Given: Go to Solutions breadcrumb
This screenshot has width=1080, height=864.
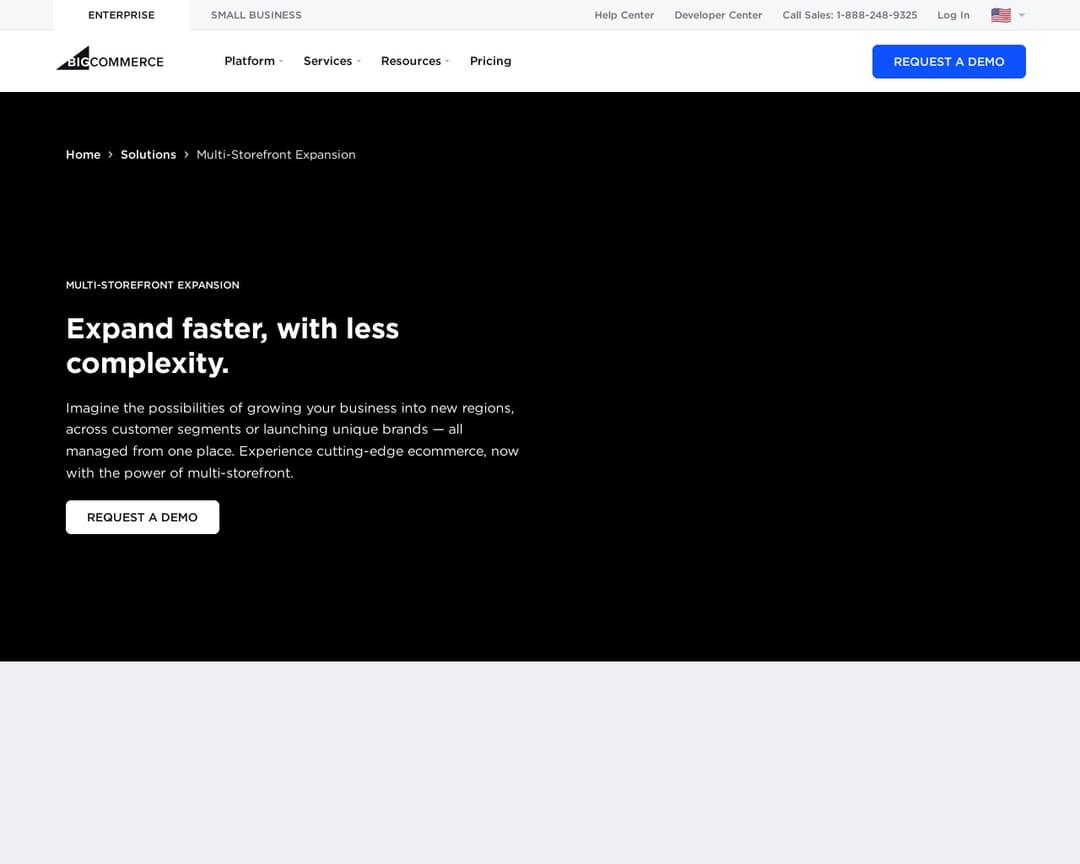Looking at the screenshot, I should pos(148,154).
